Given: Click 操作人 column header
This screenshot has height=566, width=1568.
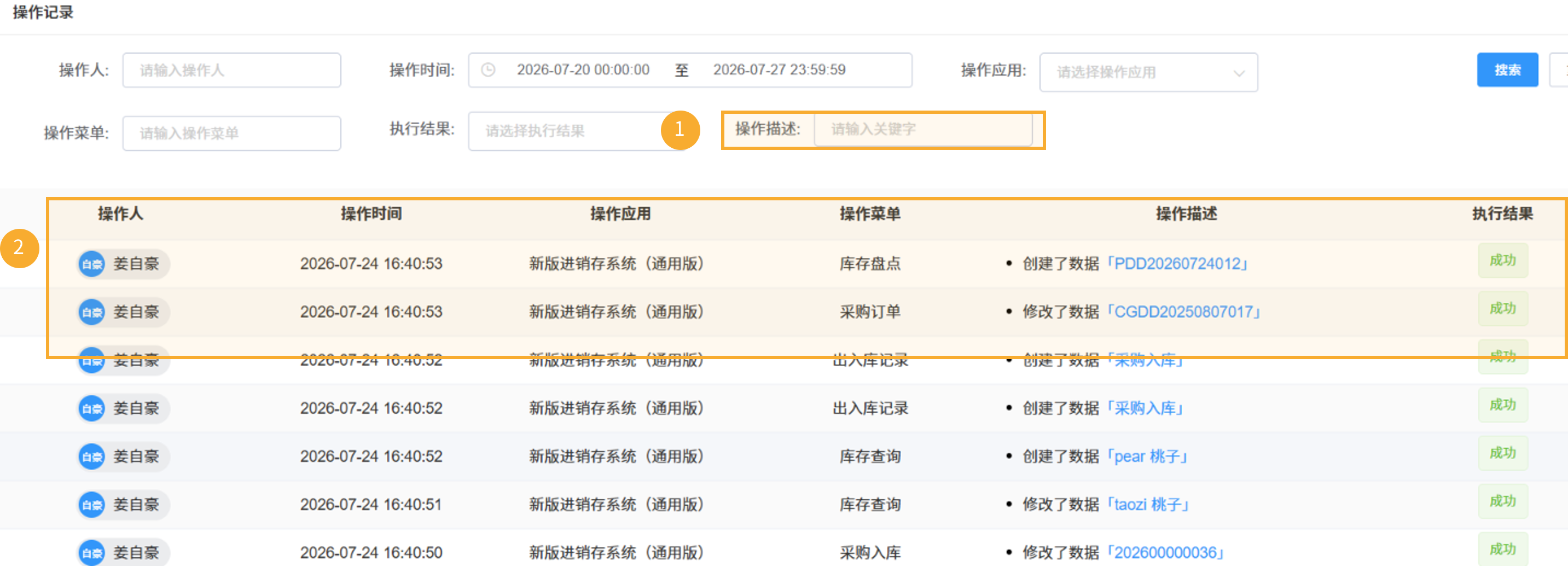Looking at the screenshot, I should [120, 214].
